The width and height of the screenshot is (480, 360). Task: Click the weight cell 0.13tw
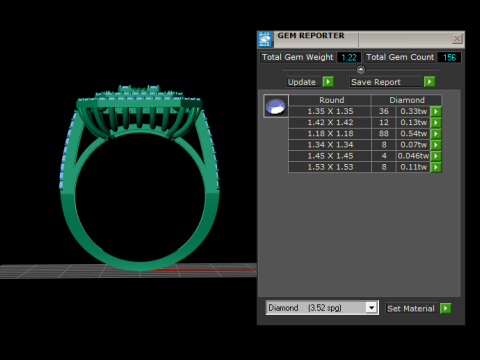coord(413,122)
